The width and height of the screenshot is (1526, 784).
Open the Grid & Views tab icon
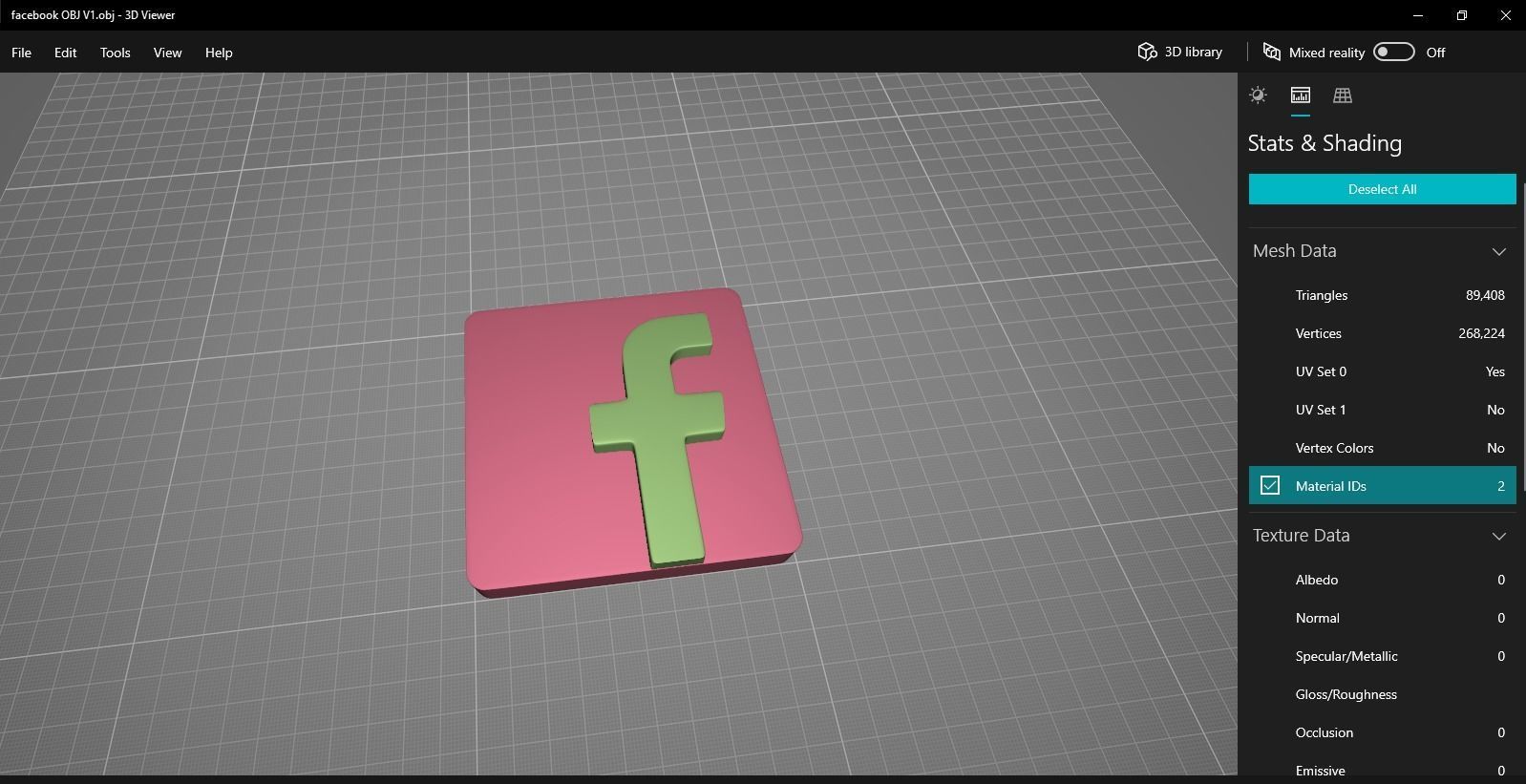(x=1342, y=95)
